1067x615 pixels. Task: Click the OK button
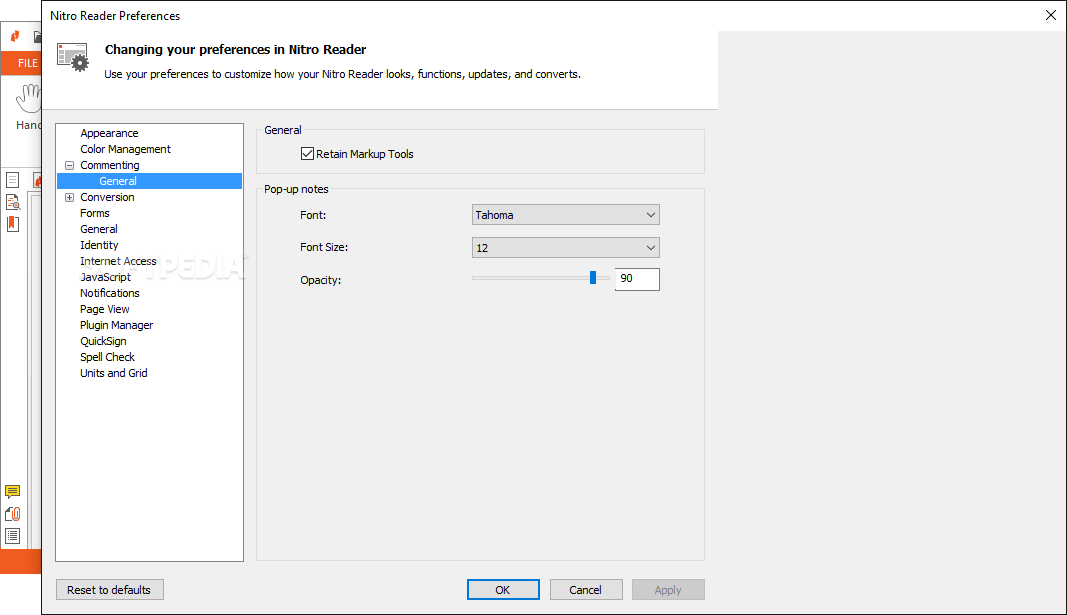[x=503, y=590]
